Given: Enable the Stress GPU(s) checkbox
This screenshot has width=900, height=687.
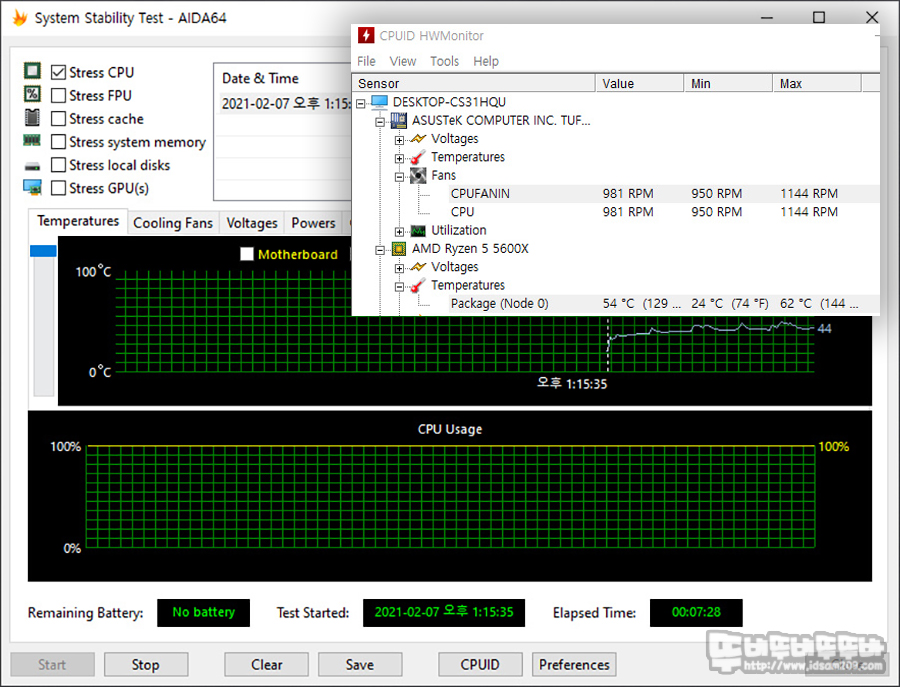Looking at the screenshot, I should [58, 188].
